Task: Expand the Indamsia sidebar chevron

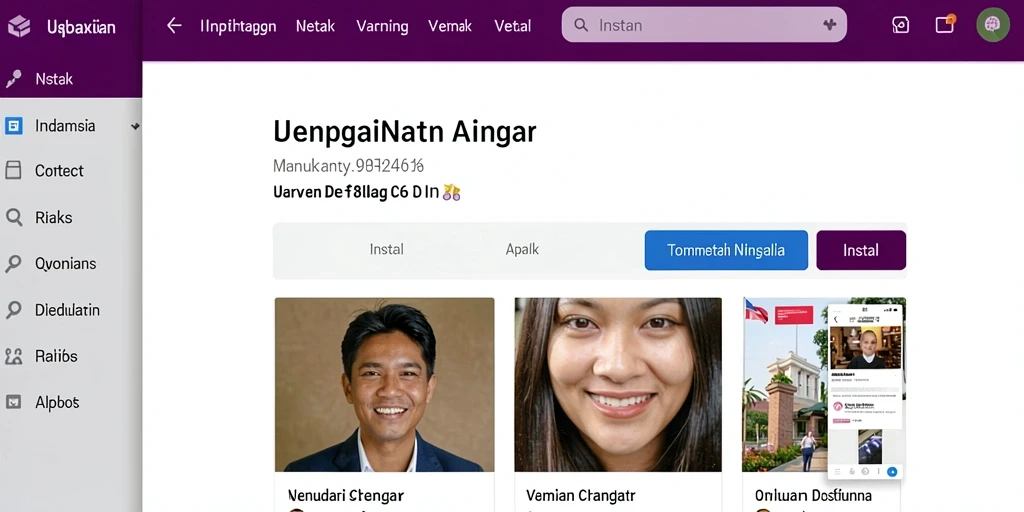Action: 135,126
